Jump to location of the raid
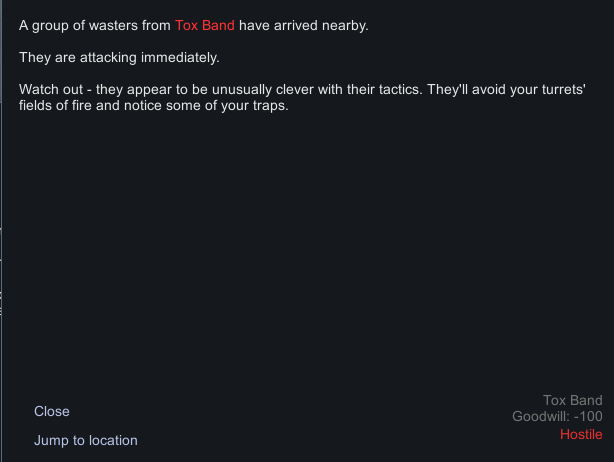 (86, 440)
